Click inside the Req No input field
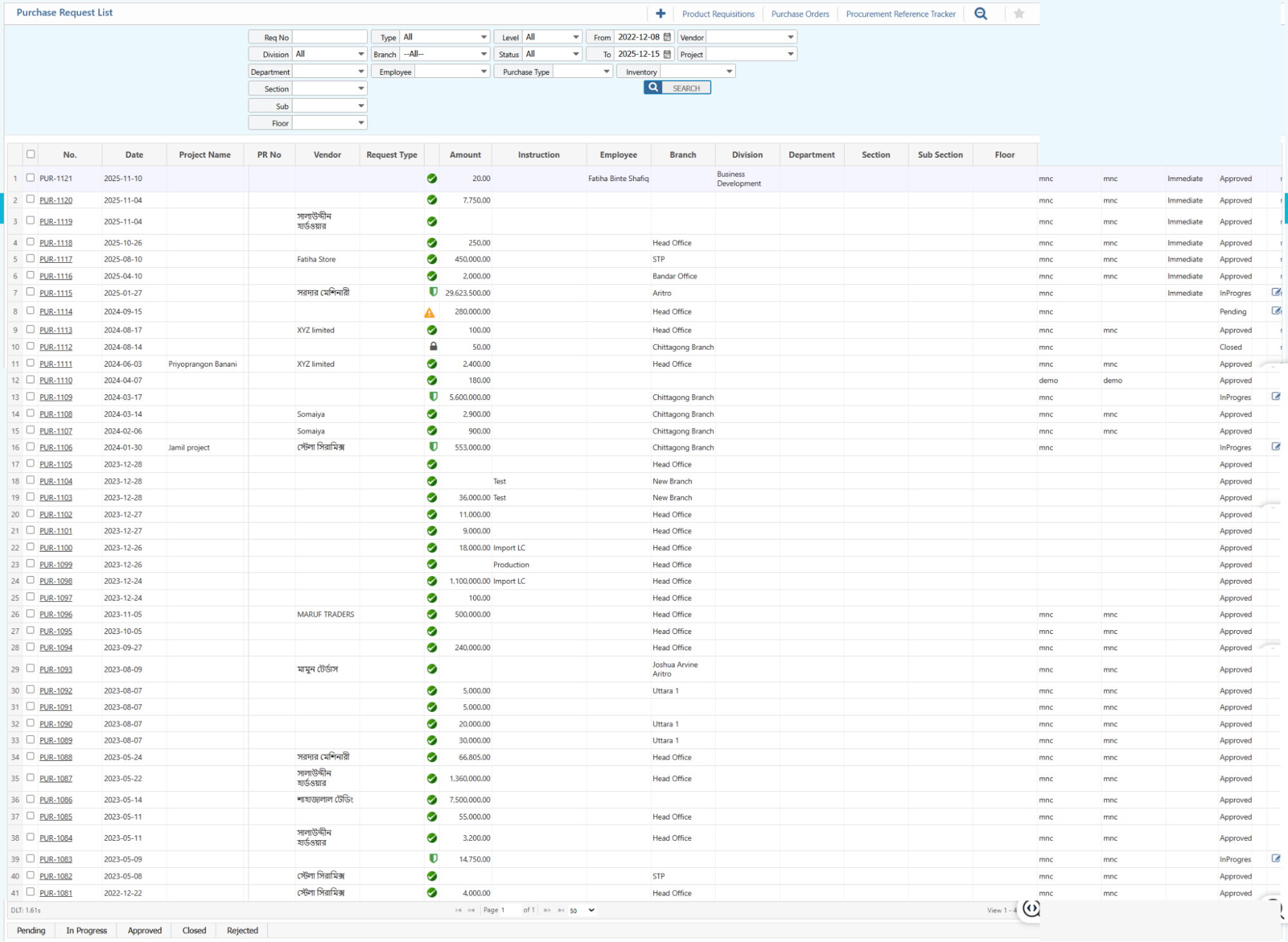Viewport: 1288px width, 942px height. pos(329,37)
